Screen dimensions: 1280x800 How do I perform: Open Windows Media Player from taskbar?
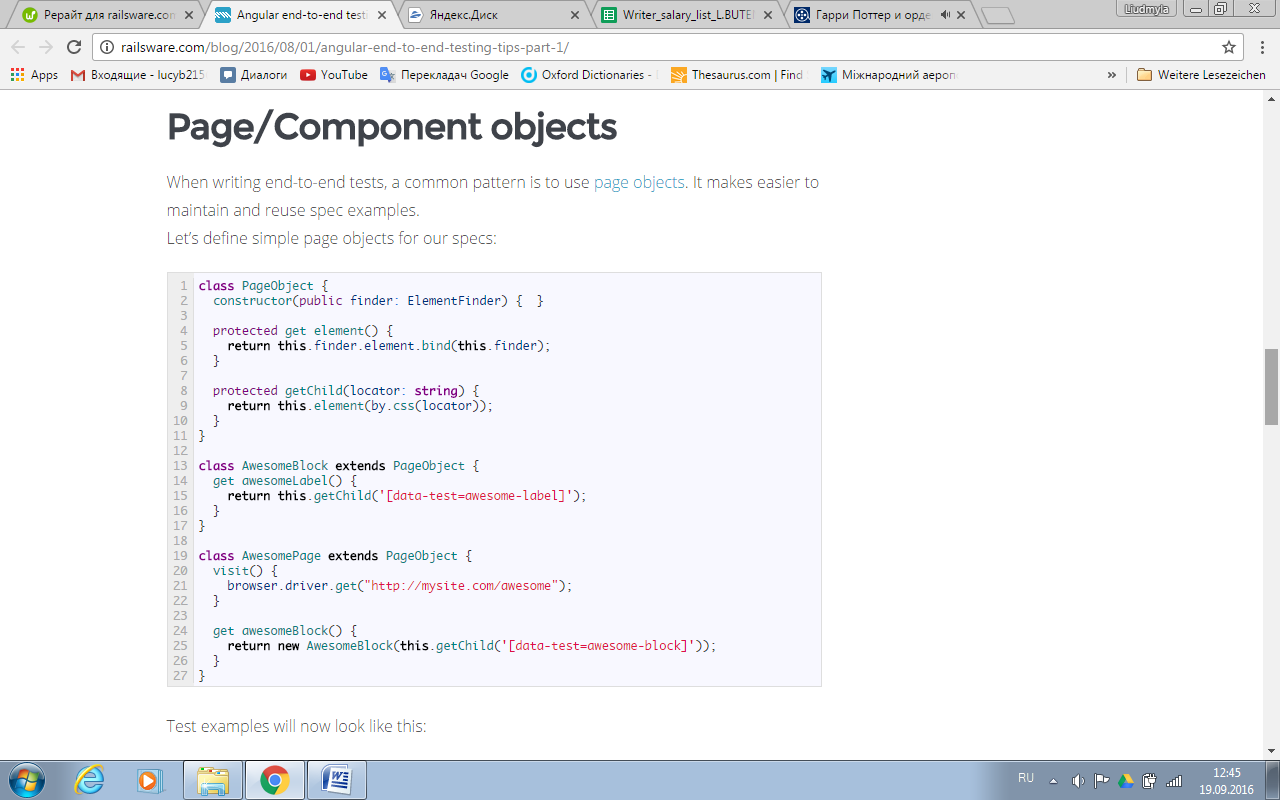pyautogui.click(x=150, y=780)
